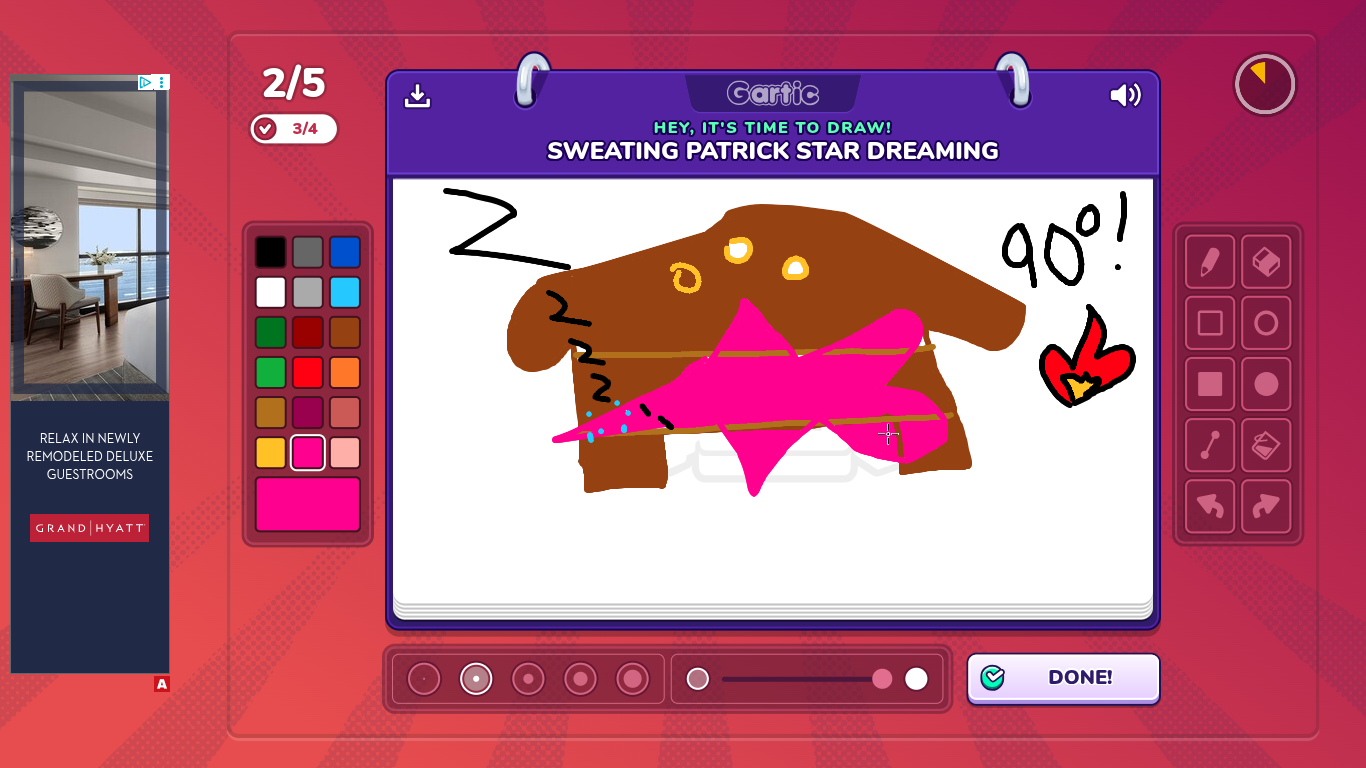Pick the brown color swatch

(345, 332)
